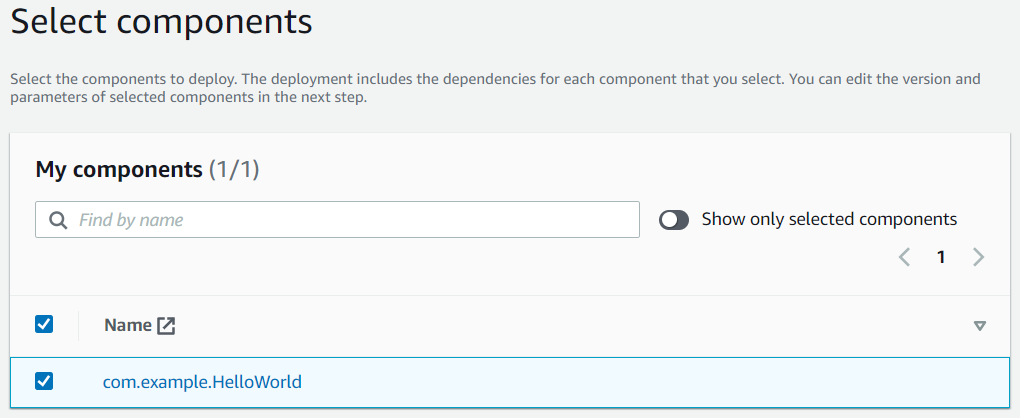The image size is (1020, 418).
Task: Select the HelloWorld row's empty area
Action: (x=651, y=382)
